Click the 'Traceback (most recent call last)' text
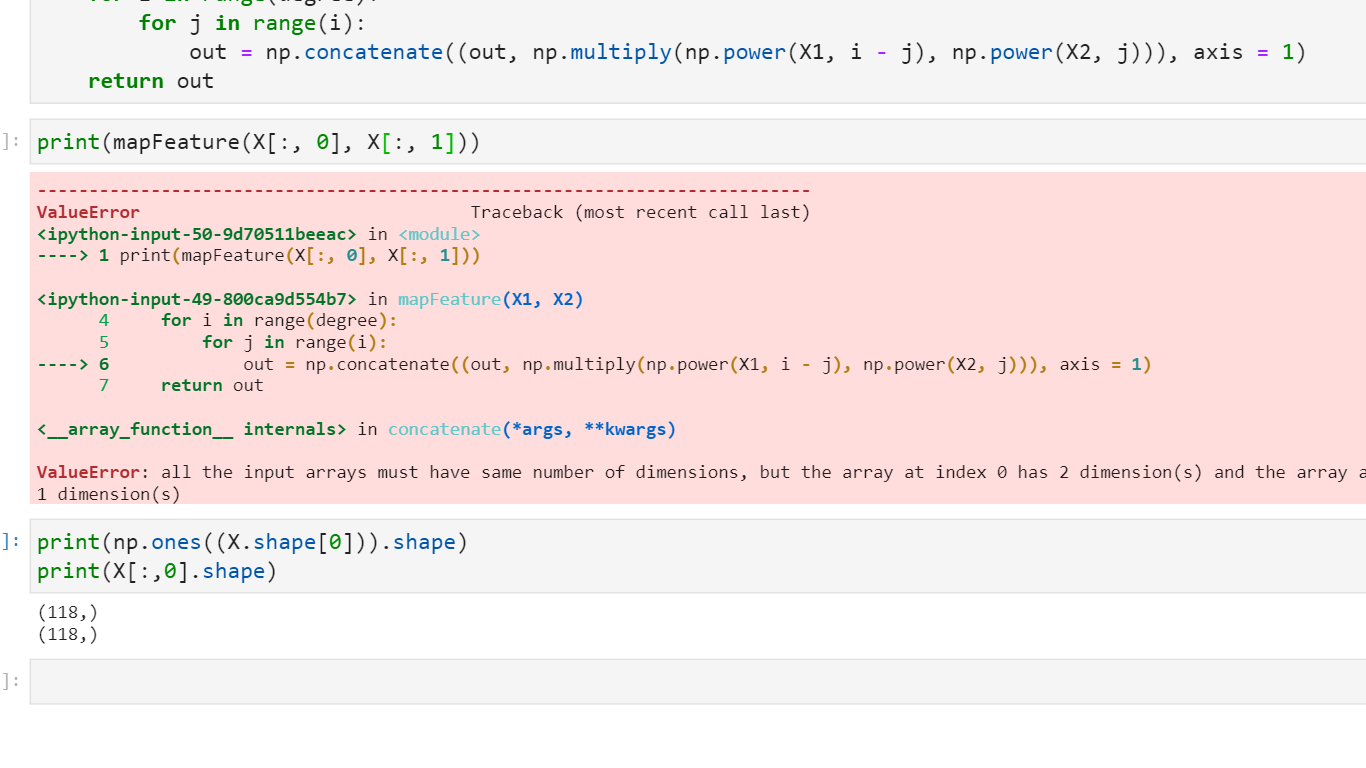The width and height of the screenshot is (1366, 768). point(640,212)
